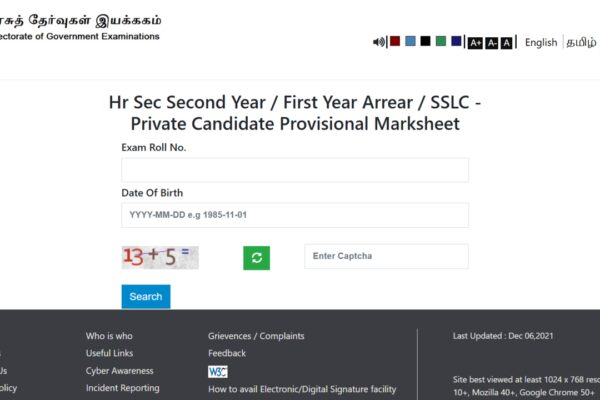
Task: Select the green theme swatch
Action: [441, 41]
